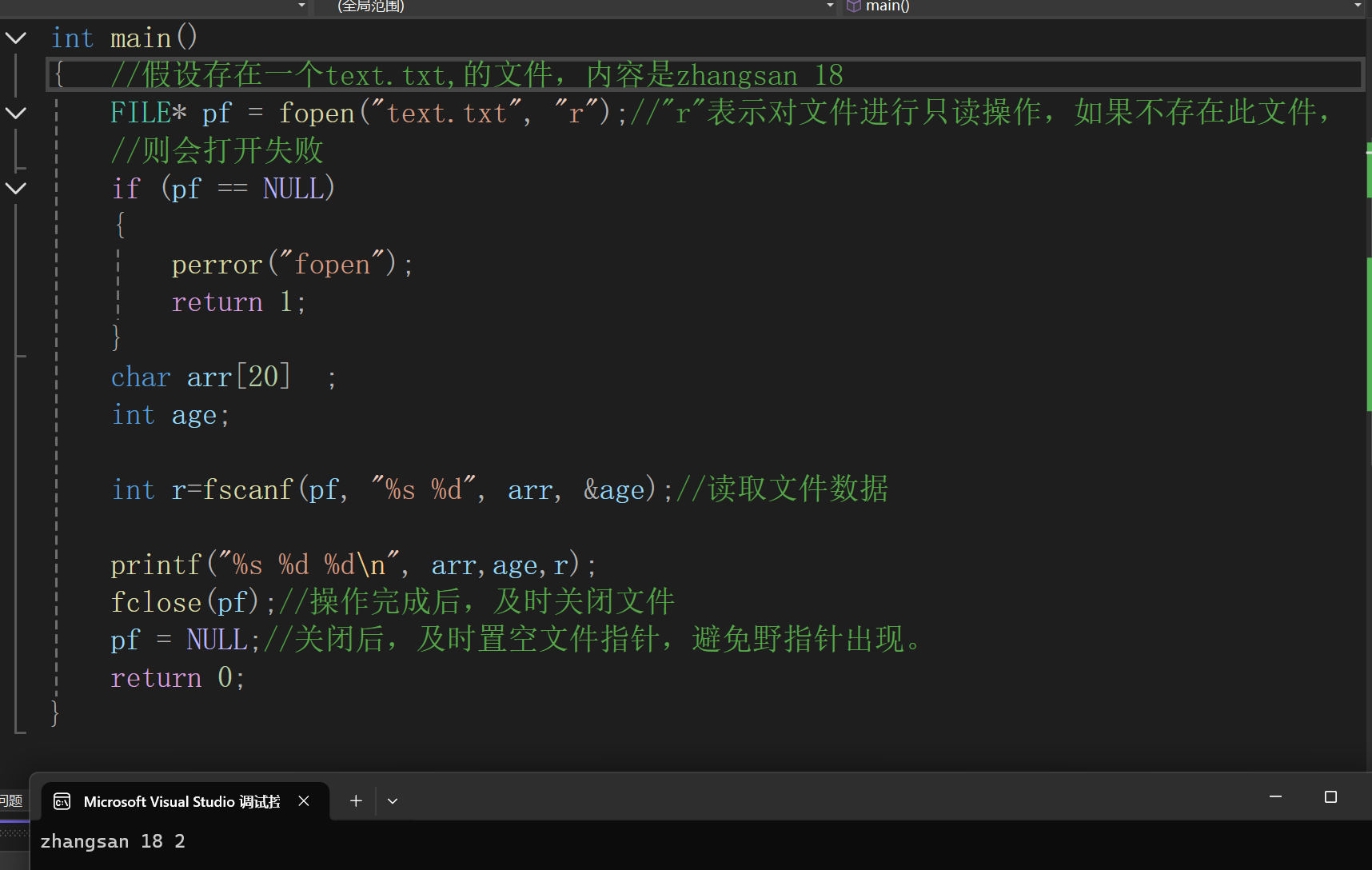Open the main() member dropdown on the right
Screen dimensions: 1372x870
1359,6
